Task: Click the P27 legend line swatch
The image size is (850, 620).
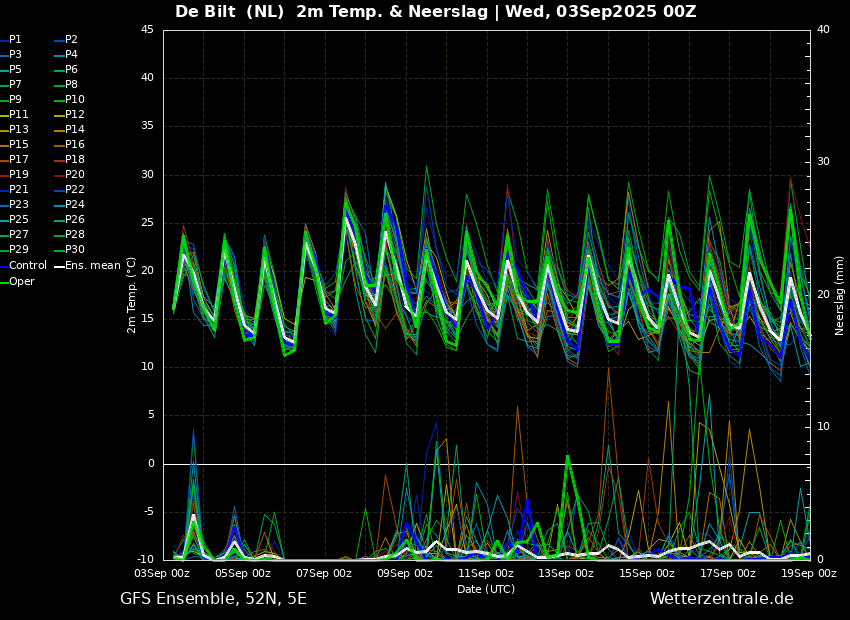Action: coord(3,235)
